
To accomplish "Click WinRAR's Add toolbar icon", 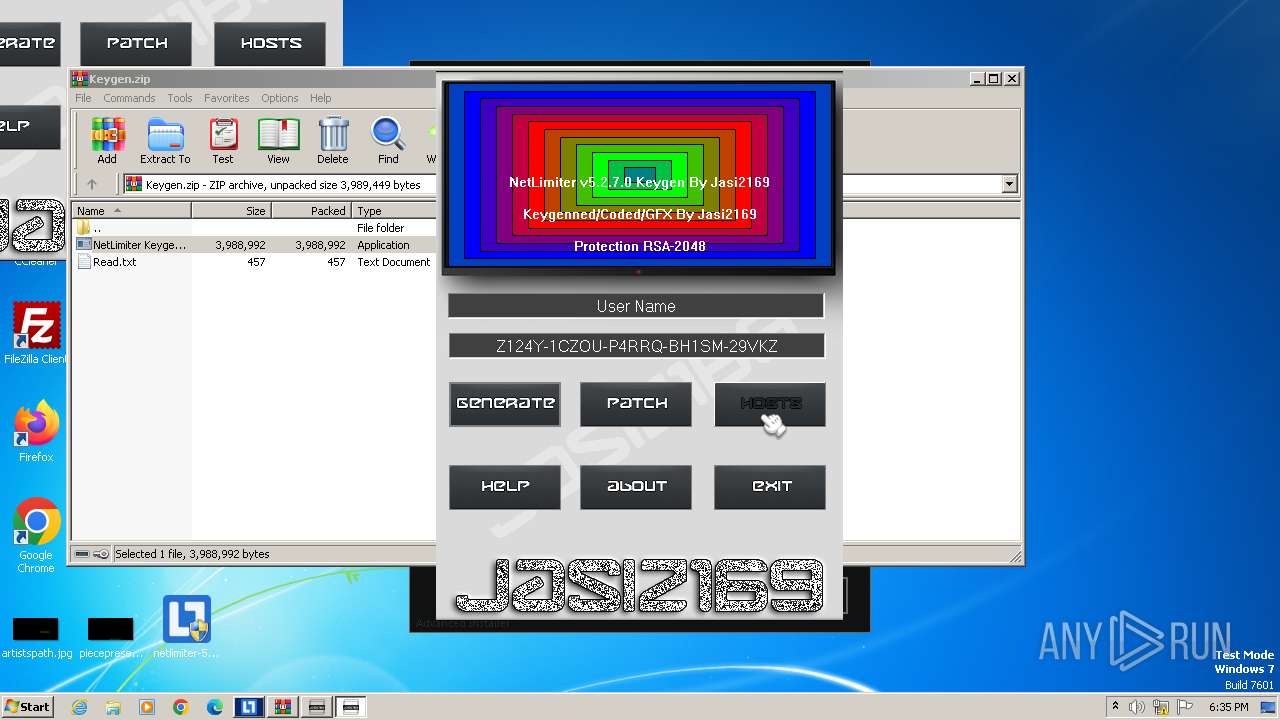I will 107,140.
